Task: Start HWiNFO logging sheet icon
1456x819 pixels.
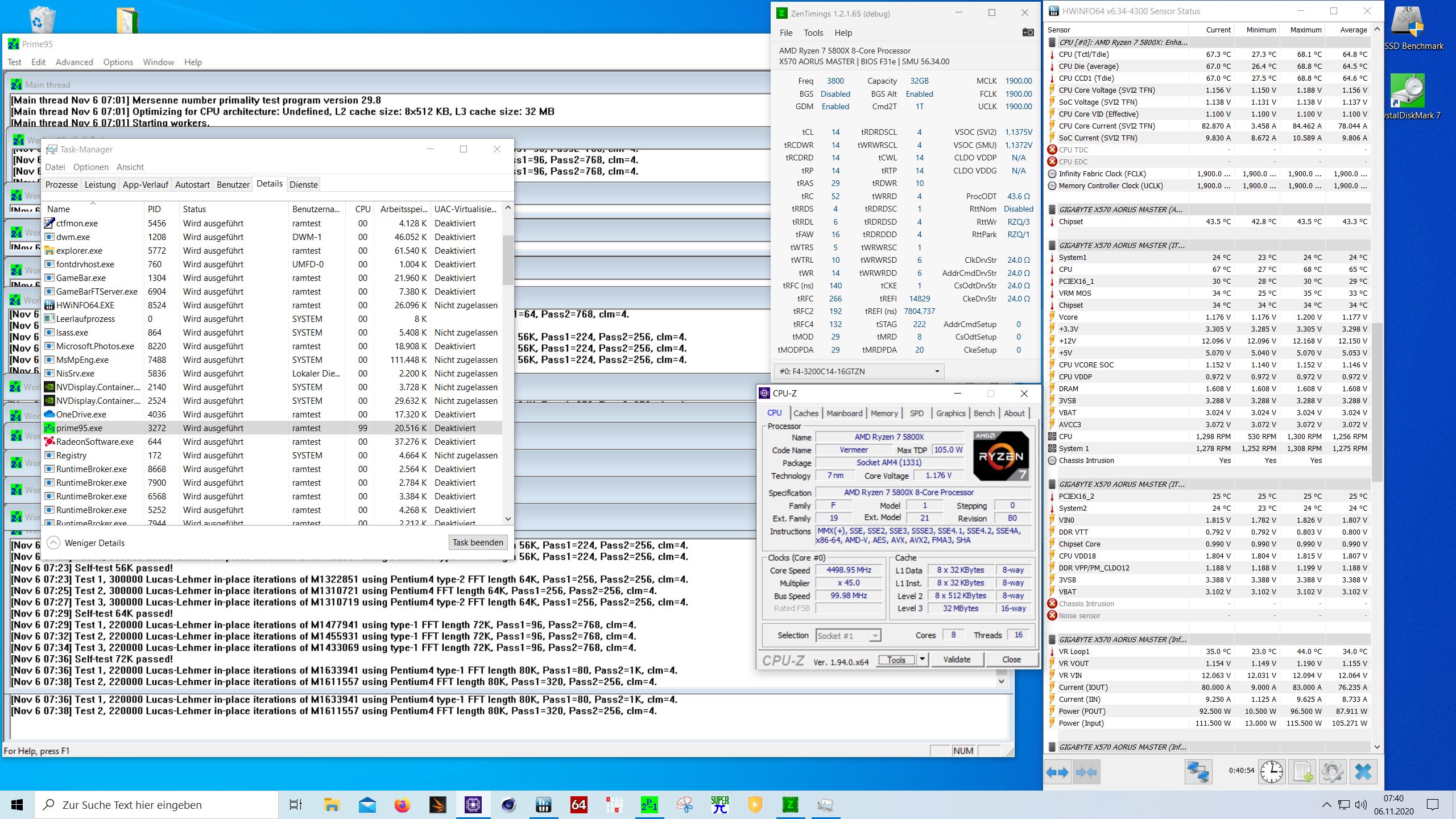Action: point(1302,772)
